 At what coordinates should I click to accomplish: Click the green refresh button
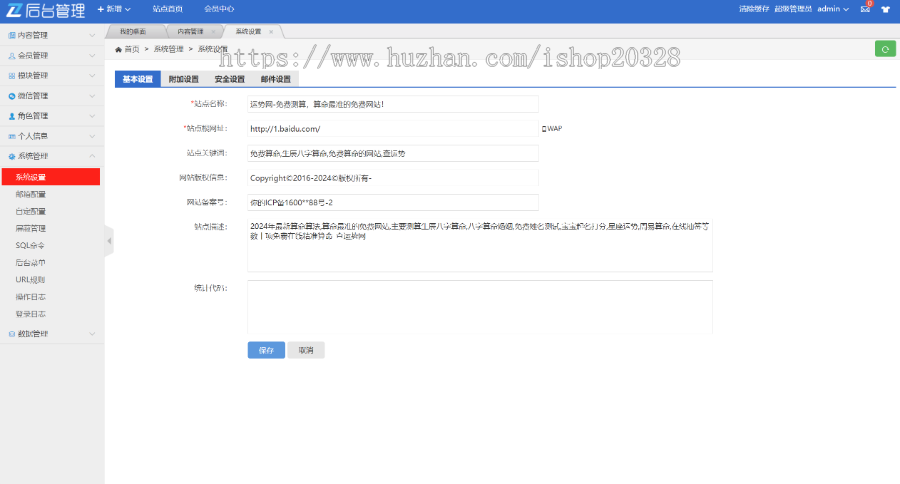tap(885, 49)
